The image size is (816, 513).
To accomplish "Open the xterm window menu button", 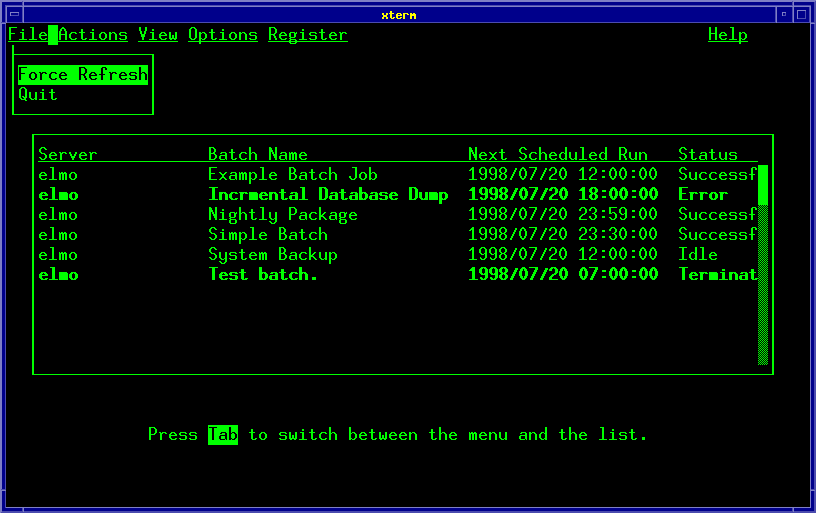I will point(14,14).
